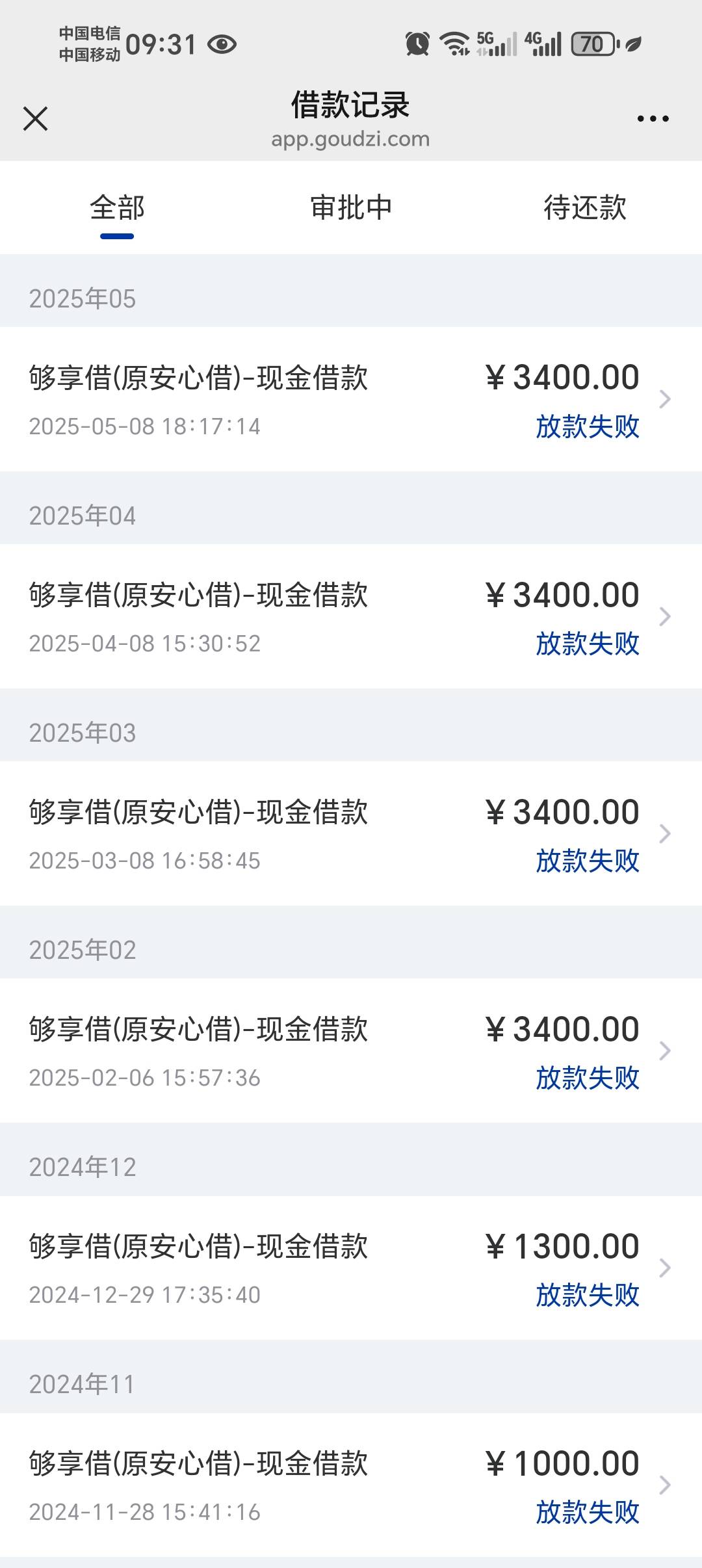Open the three-dot more options menu
Image resolution: width=702 pixels, height=1568 pixels.
click(653, 119)
